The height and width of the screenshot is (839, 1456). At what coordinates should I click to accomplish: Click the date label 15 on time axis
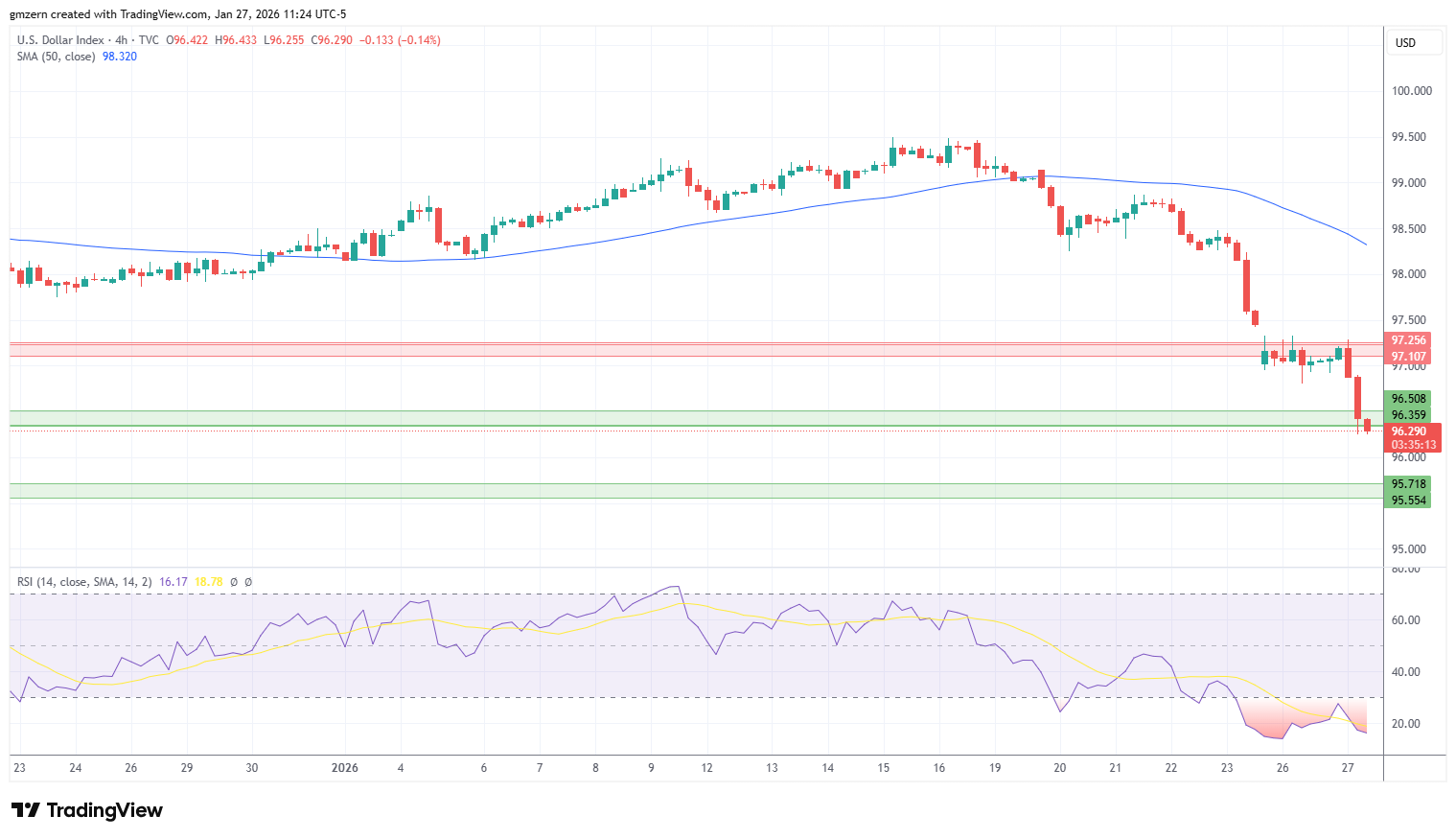[x=884, y=768]
